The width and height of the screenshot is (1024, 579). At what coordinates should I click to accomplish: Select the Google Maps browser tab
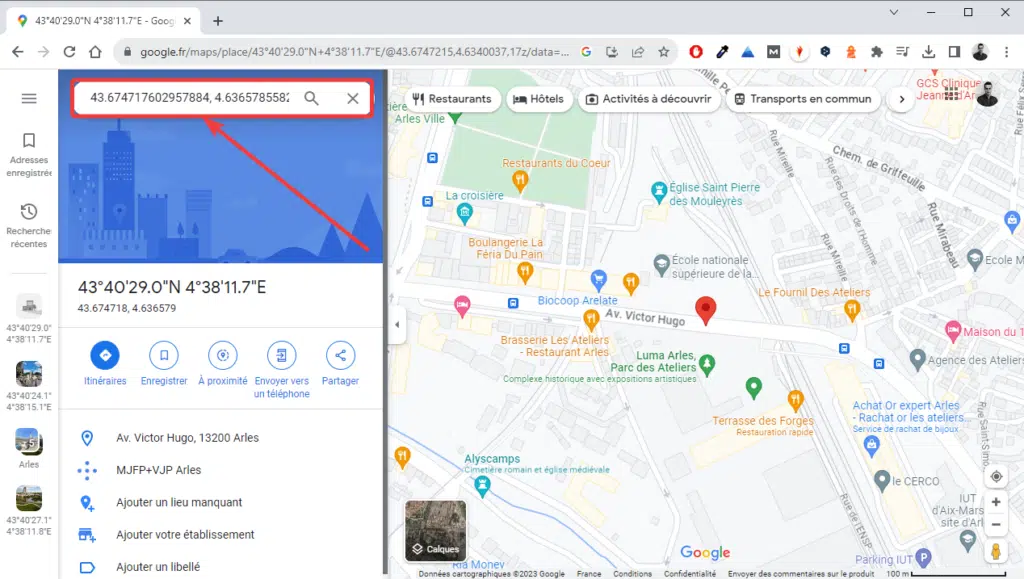[x=102, y=21]
